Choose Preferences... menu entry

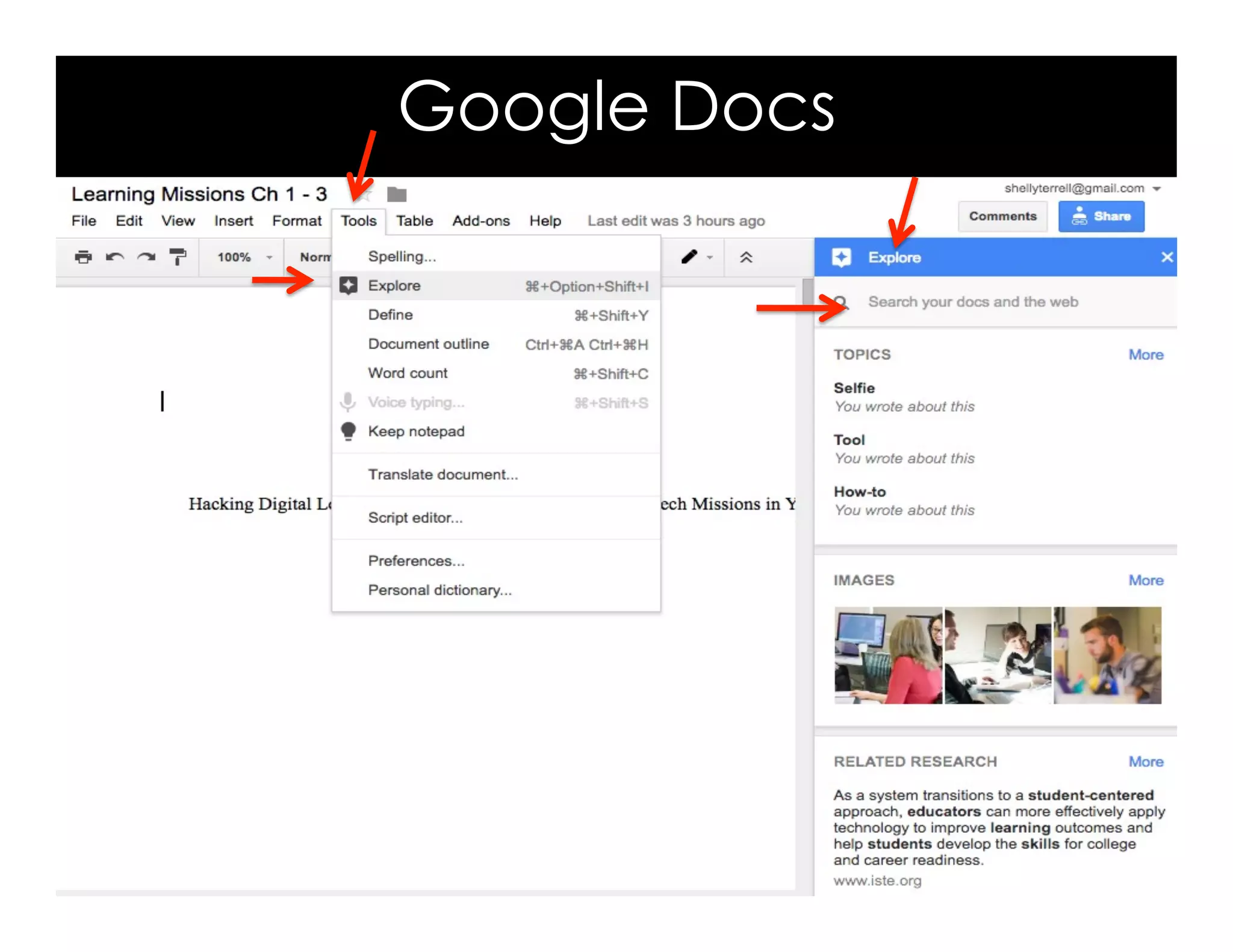pyautogui.click(x=496, y=561)
